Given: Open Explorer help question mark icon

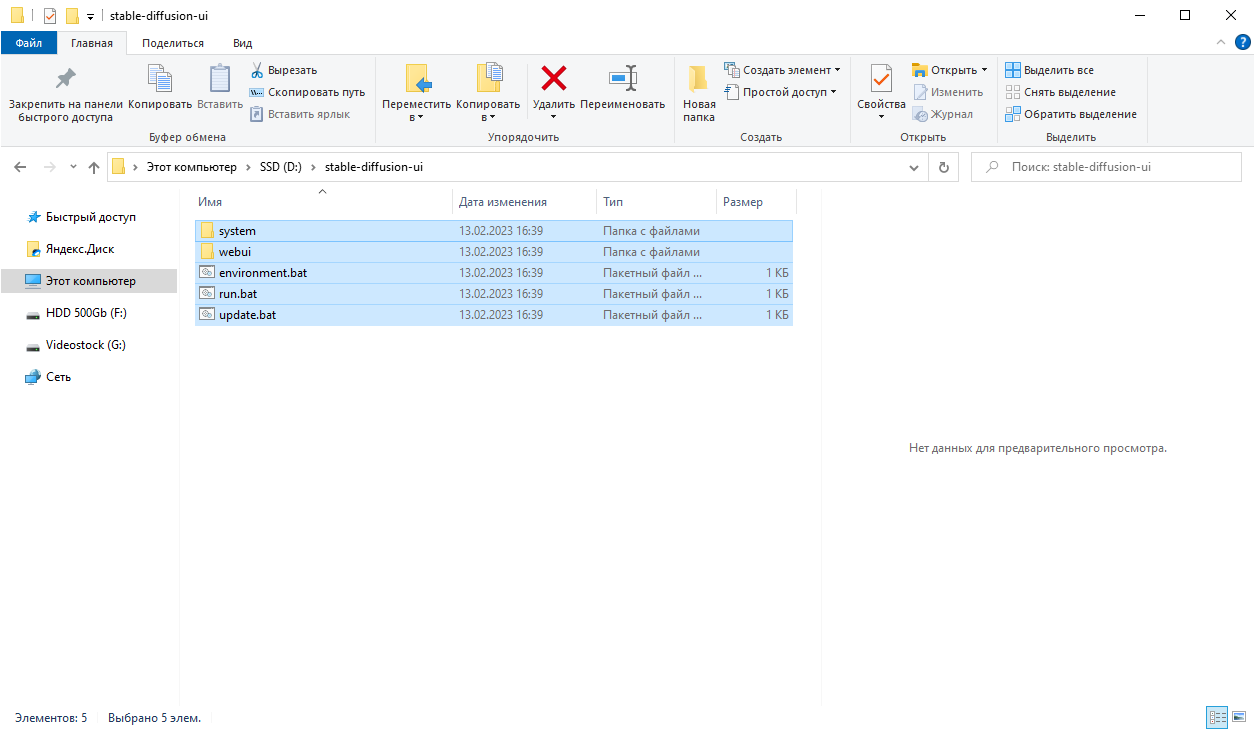Looking at the screenshot, I should pyautogui.click(x=1243, y=43).
